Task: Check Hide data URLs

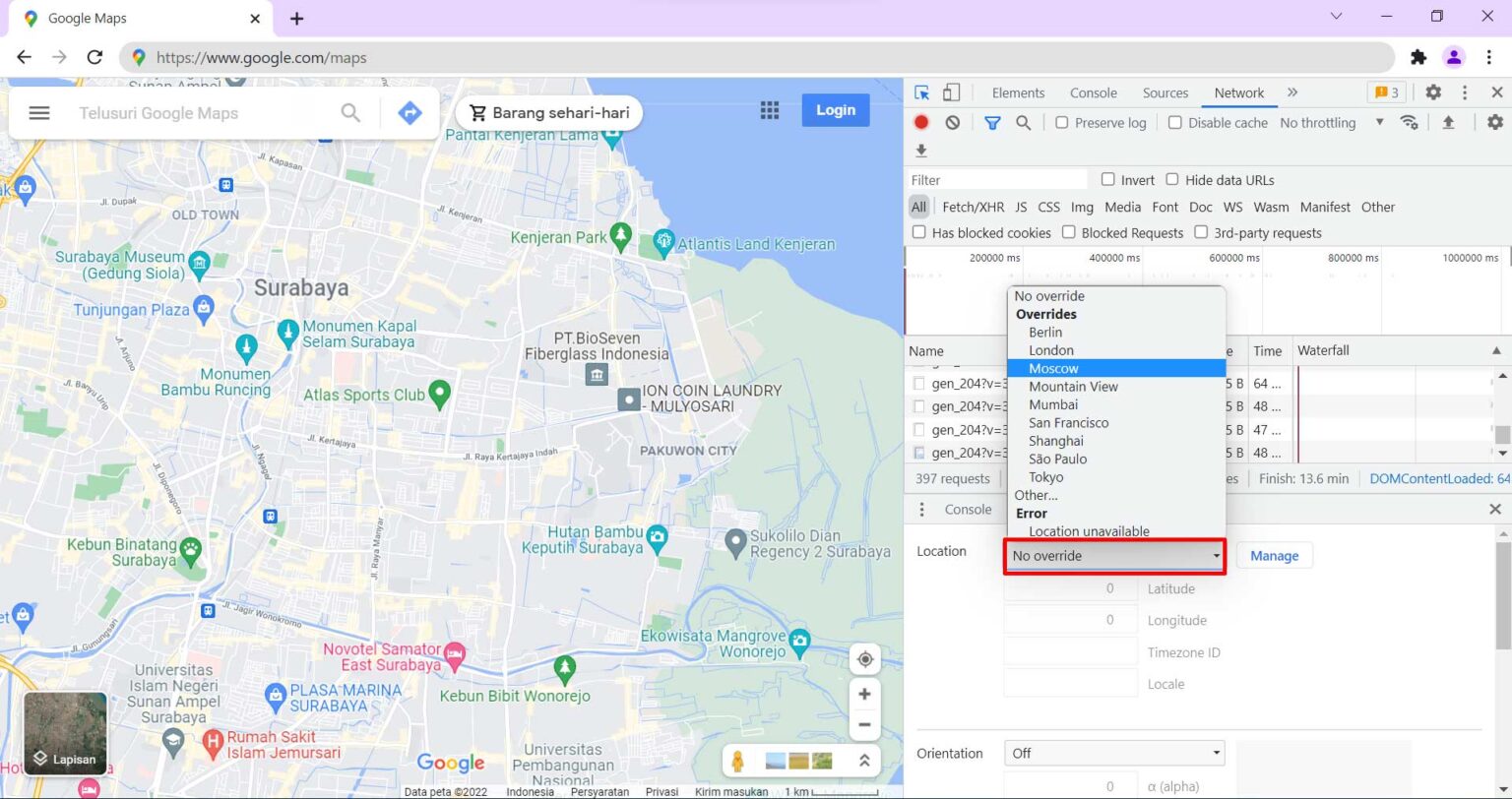Action: click(1171, 179)
